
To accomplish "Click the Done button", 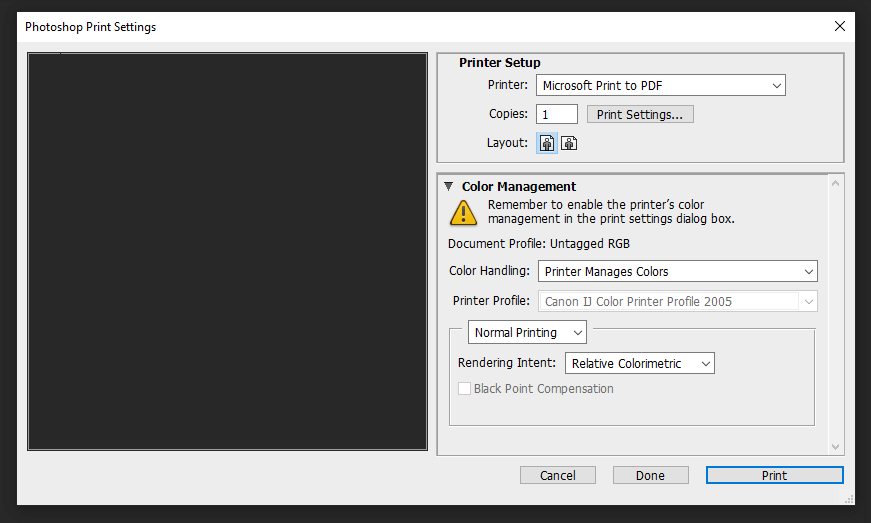I will (650, 475).
